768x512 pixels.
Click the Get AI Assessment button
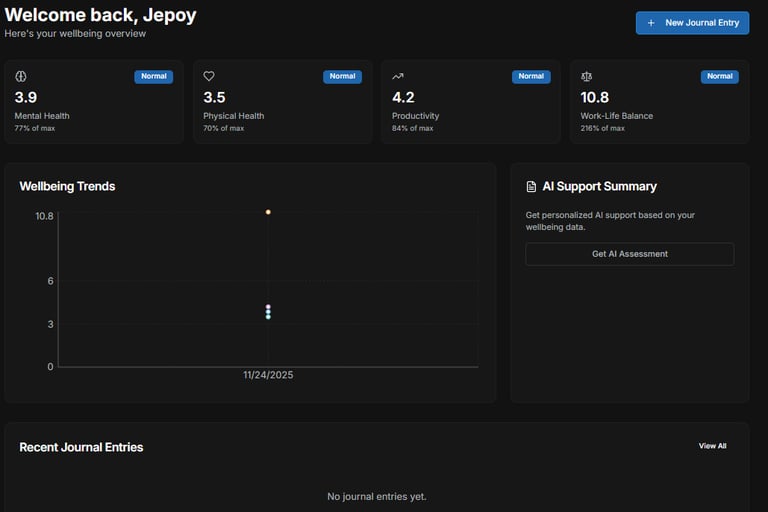click(629, 254)
